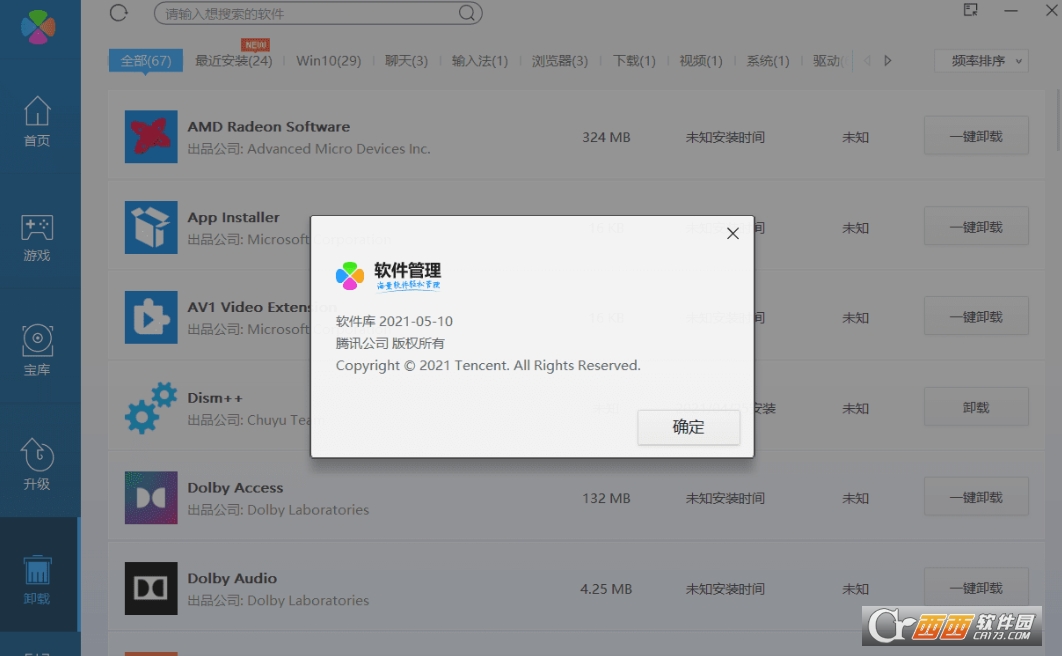Click the AMD Radeon Software name
This screenshot has height=656, width=1062.
[269, 127]
